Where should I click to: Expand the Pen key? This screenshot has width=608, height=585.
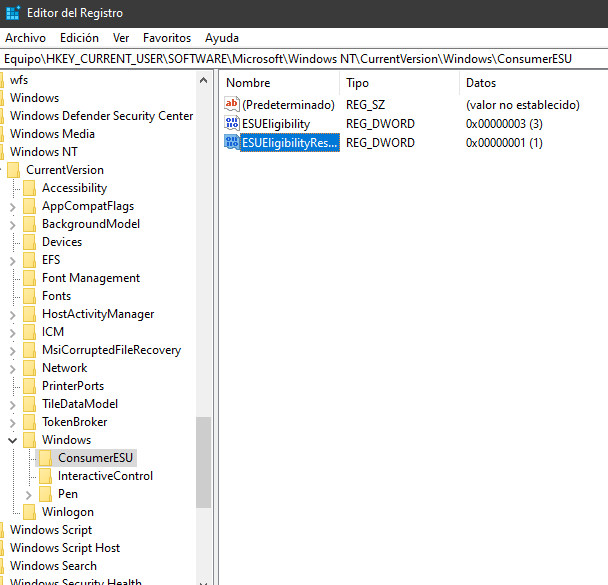pos(29,495)
